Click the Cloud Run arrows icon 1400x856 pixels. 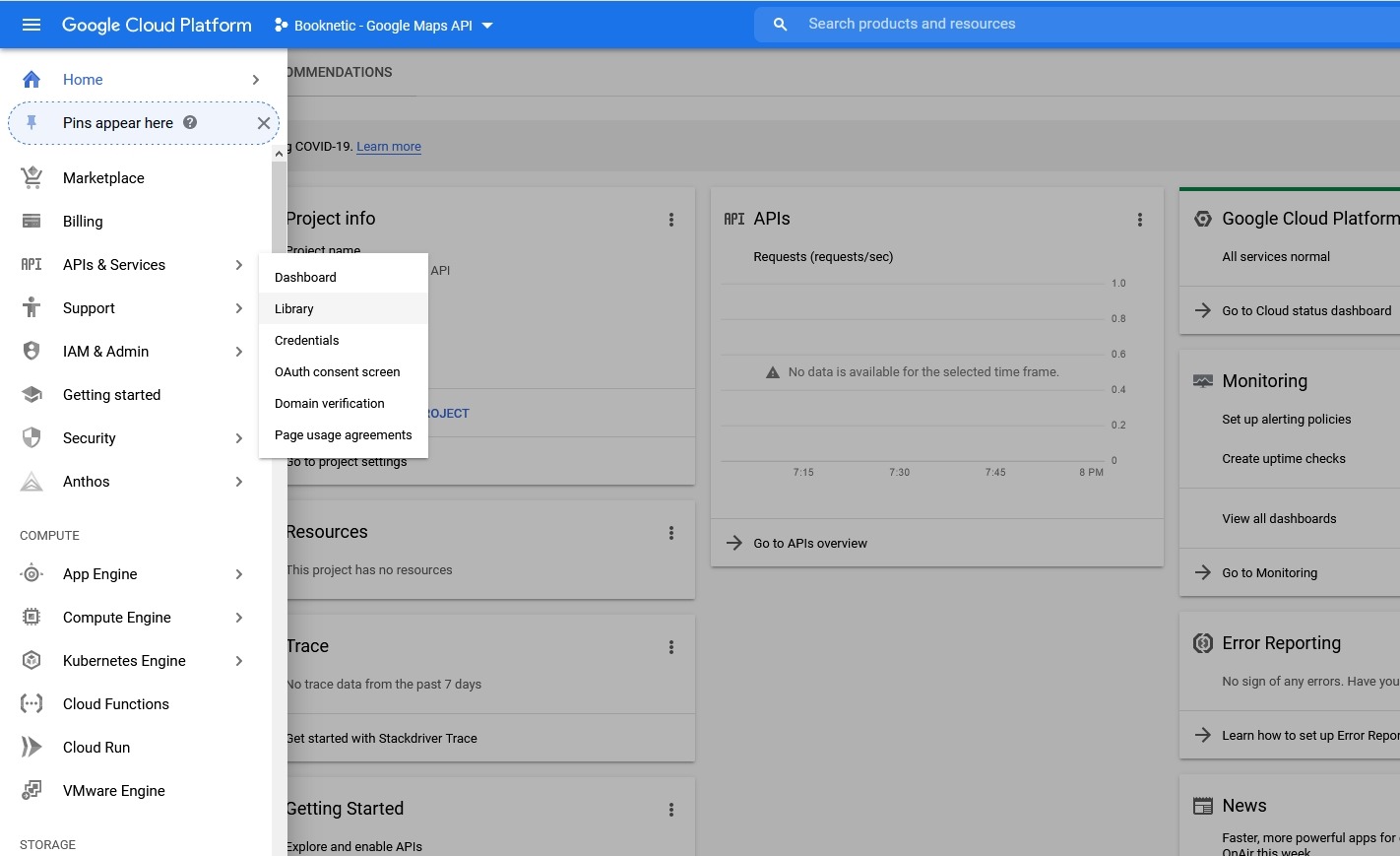click(x=32, y=747)
